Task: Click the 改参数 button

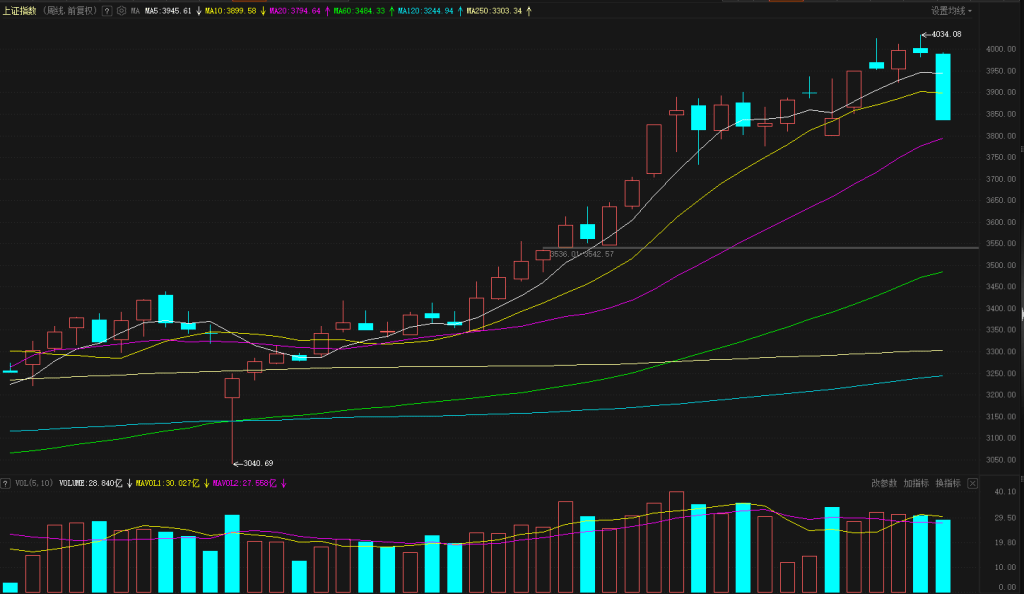Action: click(884, 483)
